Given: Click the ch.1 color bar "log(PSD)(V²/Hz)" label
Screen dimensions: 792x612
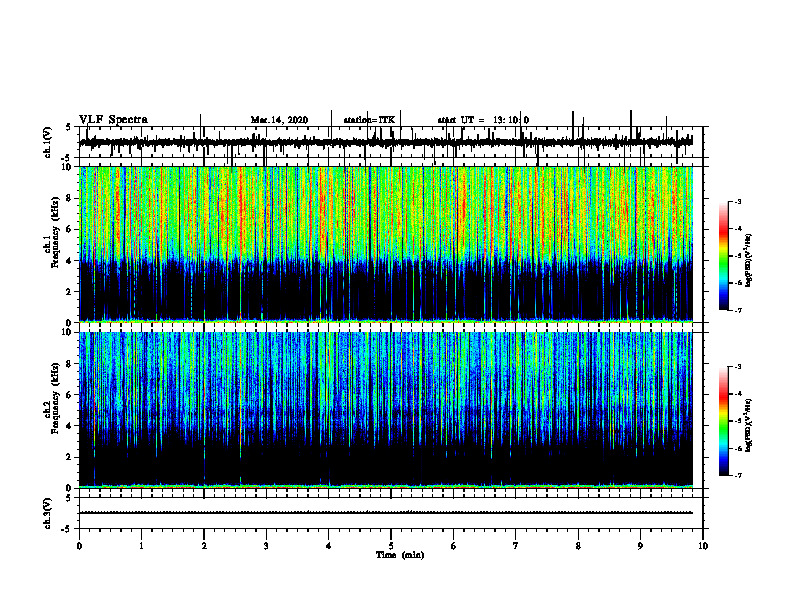Looking at the screenshot, I should click(749, 261).
